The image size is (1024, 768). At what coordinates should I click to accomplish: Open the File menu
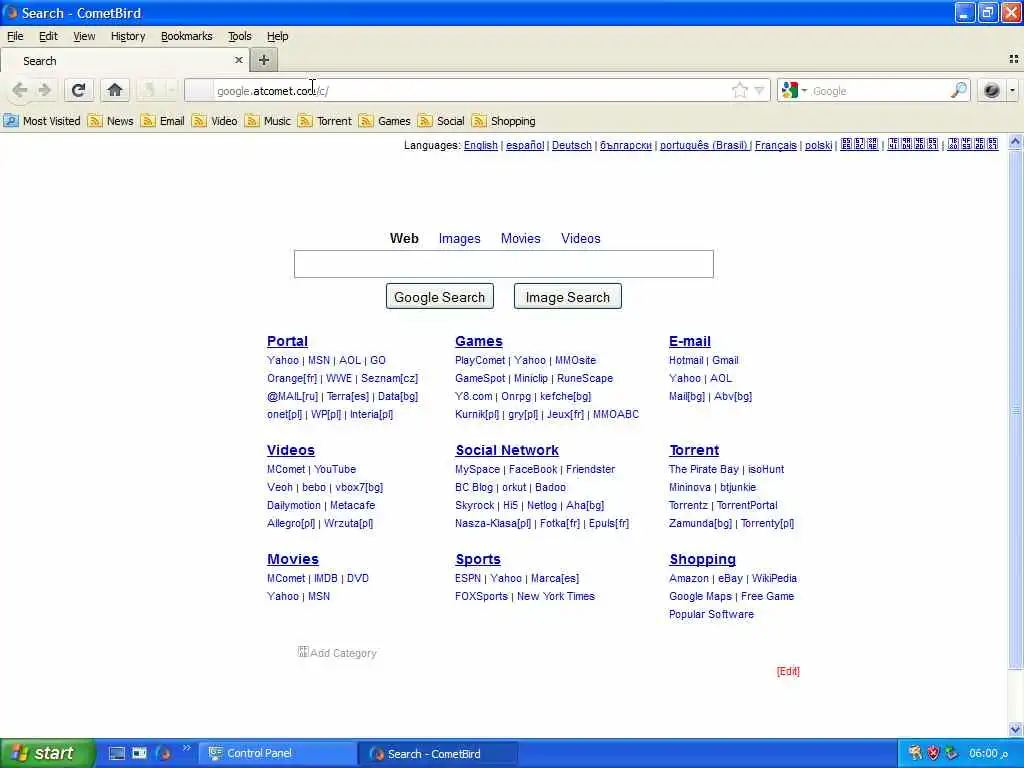click(15, 36)
